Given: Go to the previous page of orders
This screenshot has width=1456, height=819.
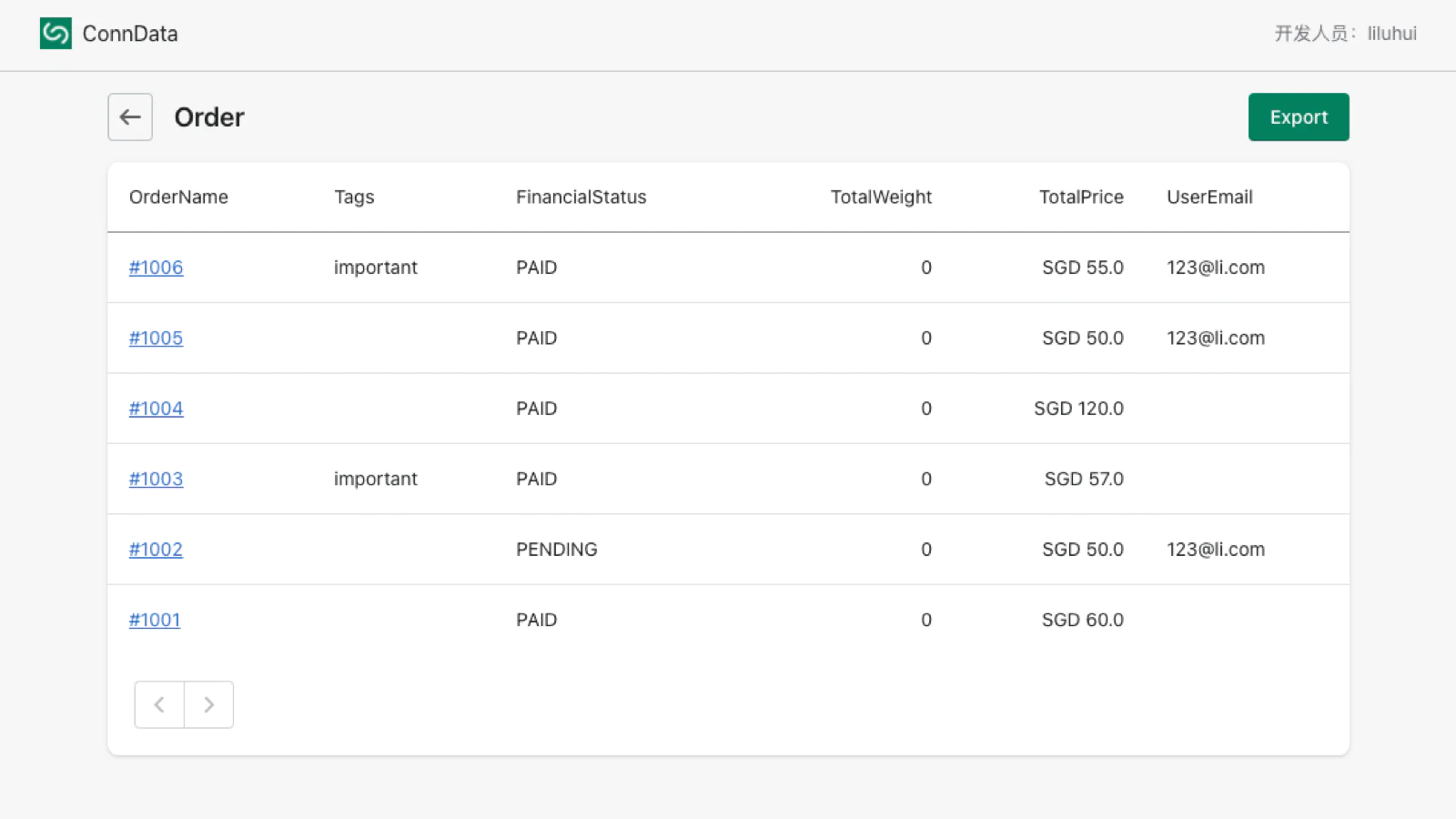Looking at the screenshot, I should tap(159, 704).
